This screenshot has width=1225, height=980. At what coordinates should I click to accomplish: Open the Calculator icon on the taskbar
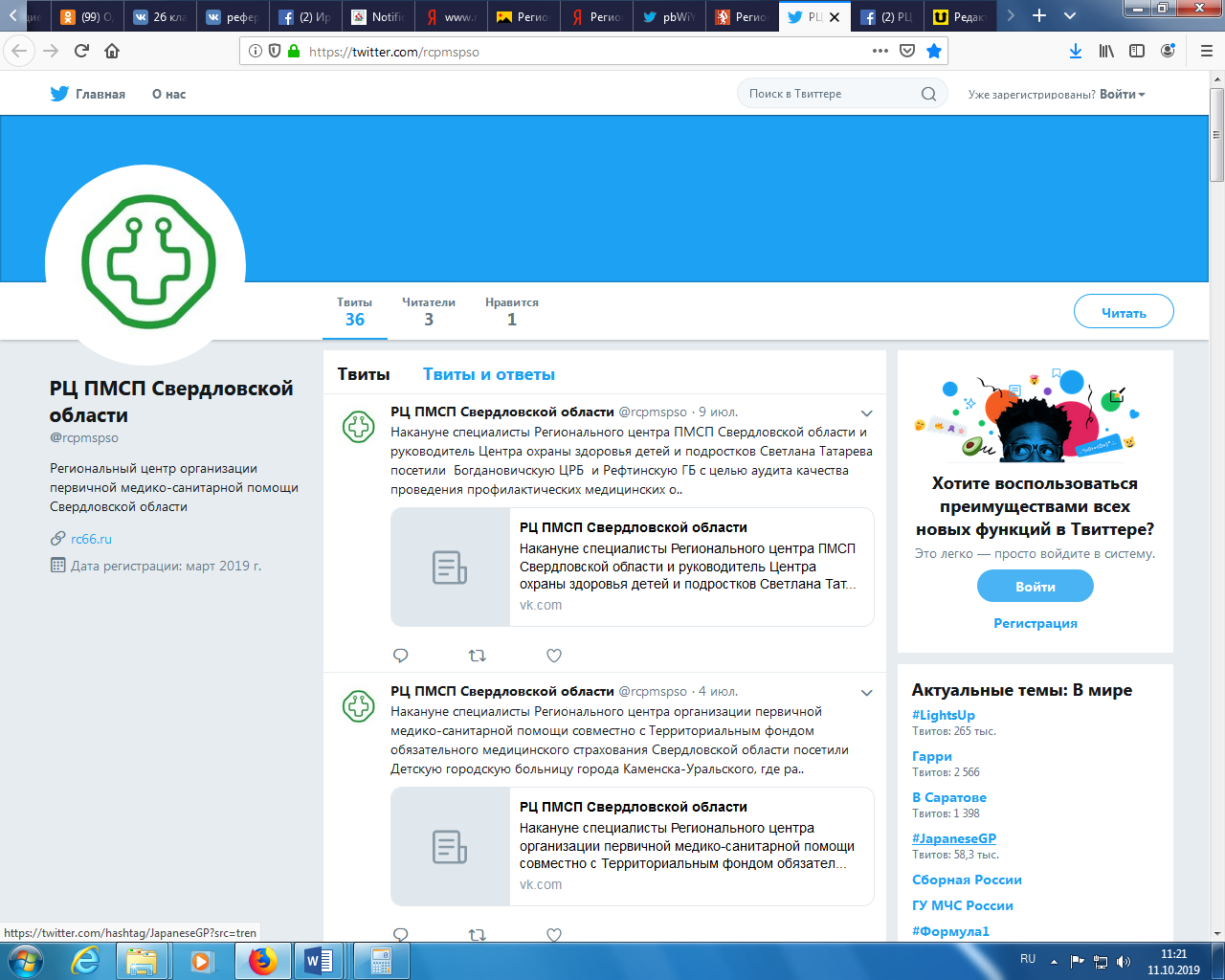point(381,960)
